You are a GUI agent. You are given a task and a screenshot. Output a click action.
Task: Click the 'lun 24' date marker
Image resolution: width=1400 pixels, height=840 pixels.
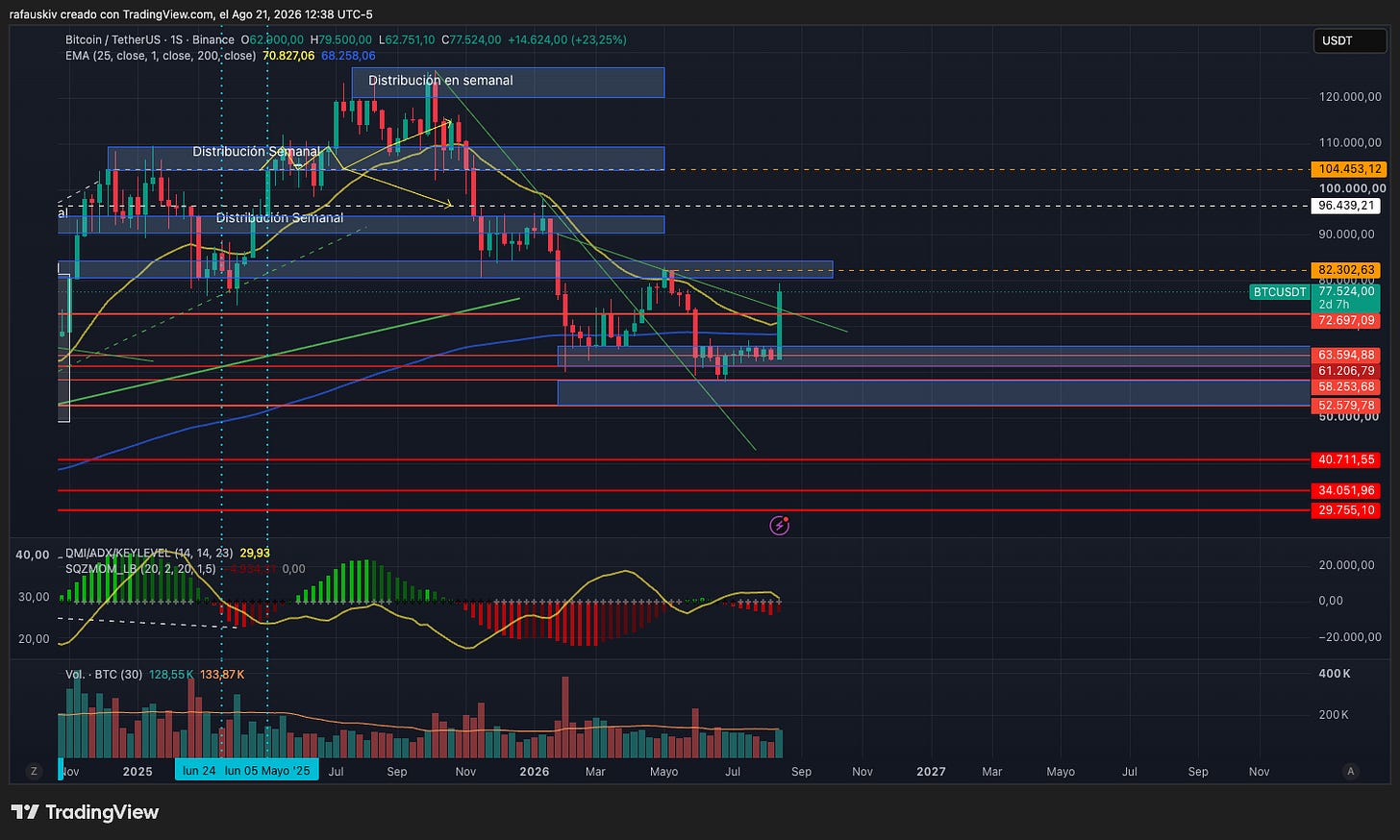point(198,771)
